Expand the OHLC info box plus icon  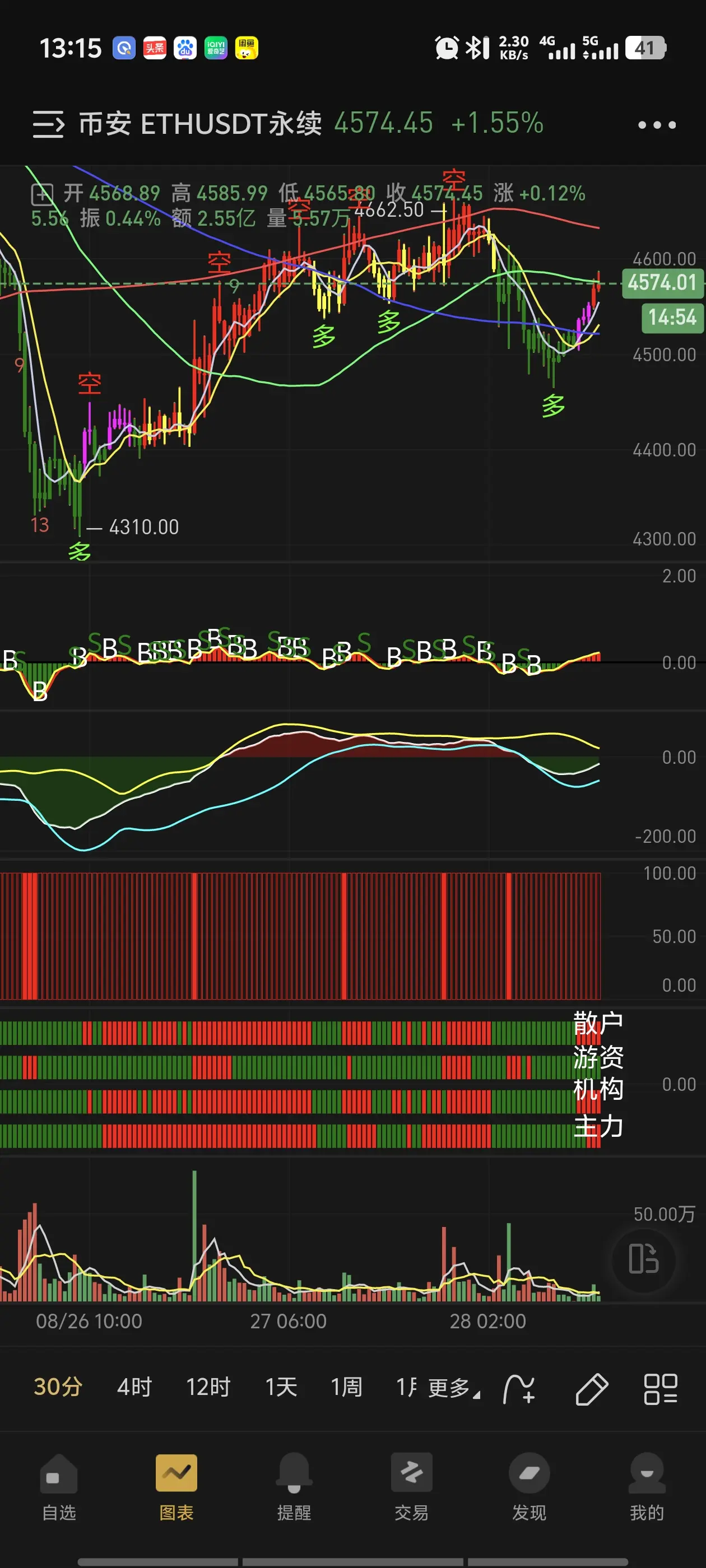(x=42, y=194)
